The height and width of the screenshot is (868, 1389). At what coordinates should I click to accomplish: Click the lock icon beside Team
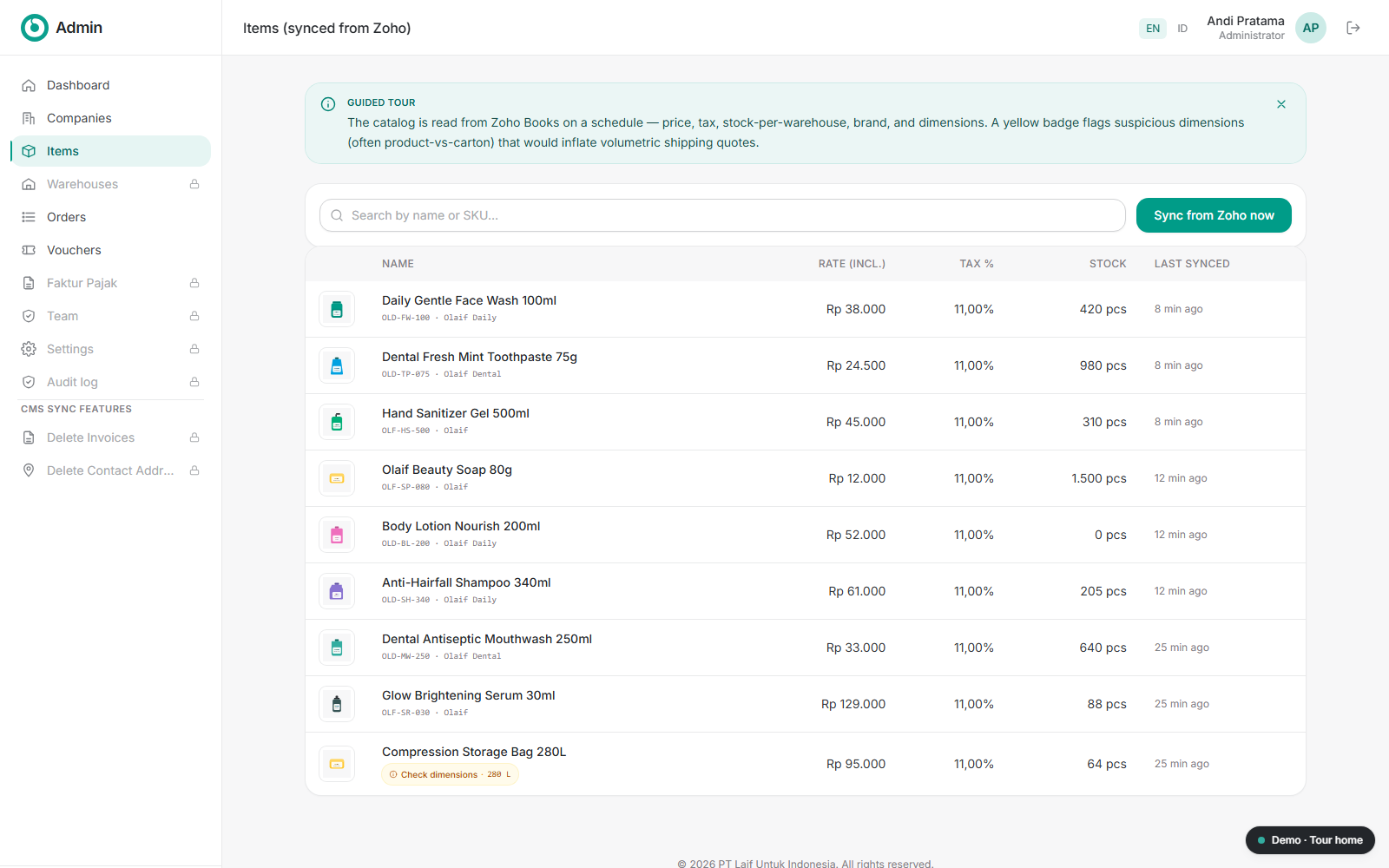[194, 316]
